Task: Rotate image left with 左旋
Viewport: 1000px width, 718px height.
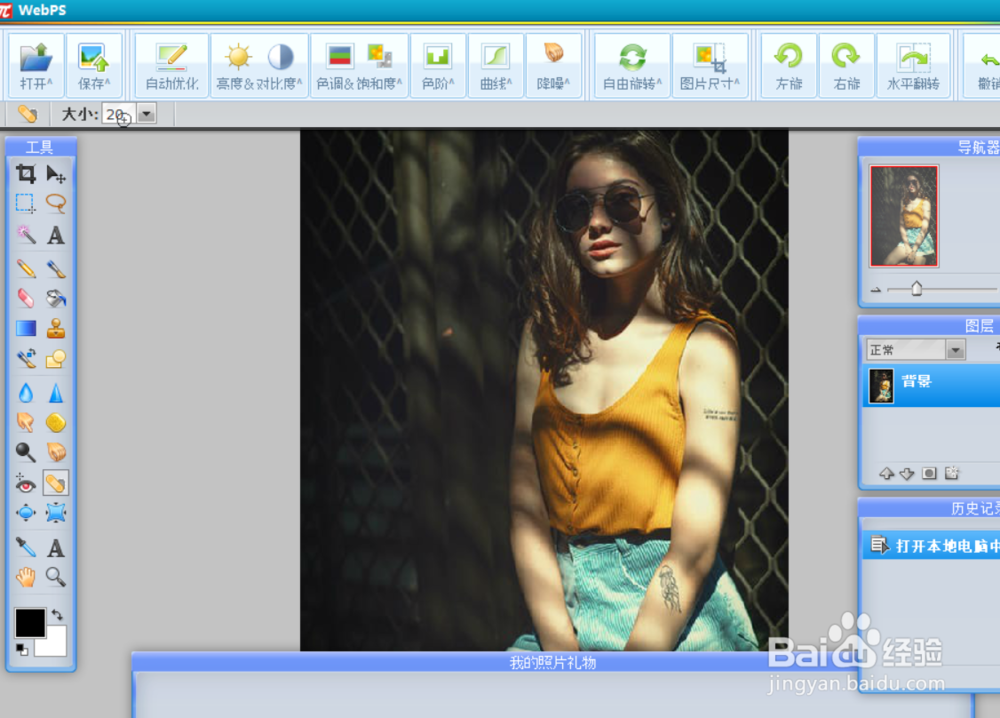Action: click(x=789, y=66)
